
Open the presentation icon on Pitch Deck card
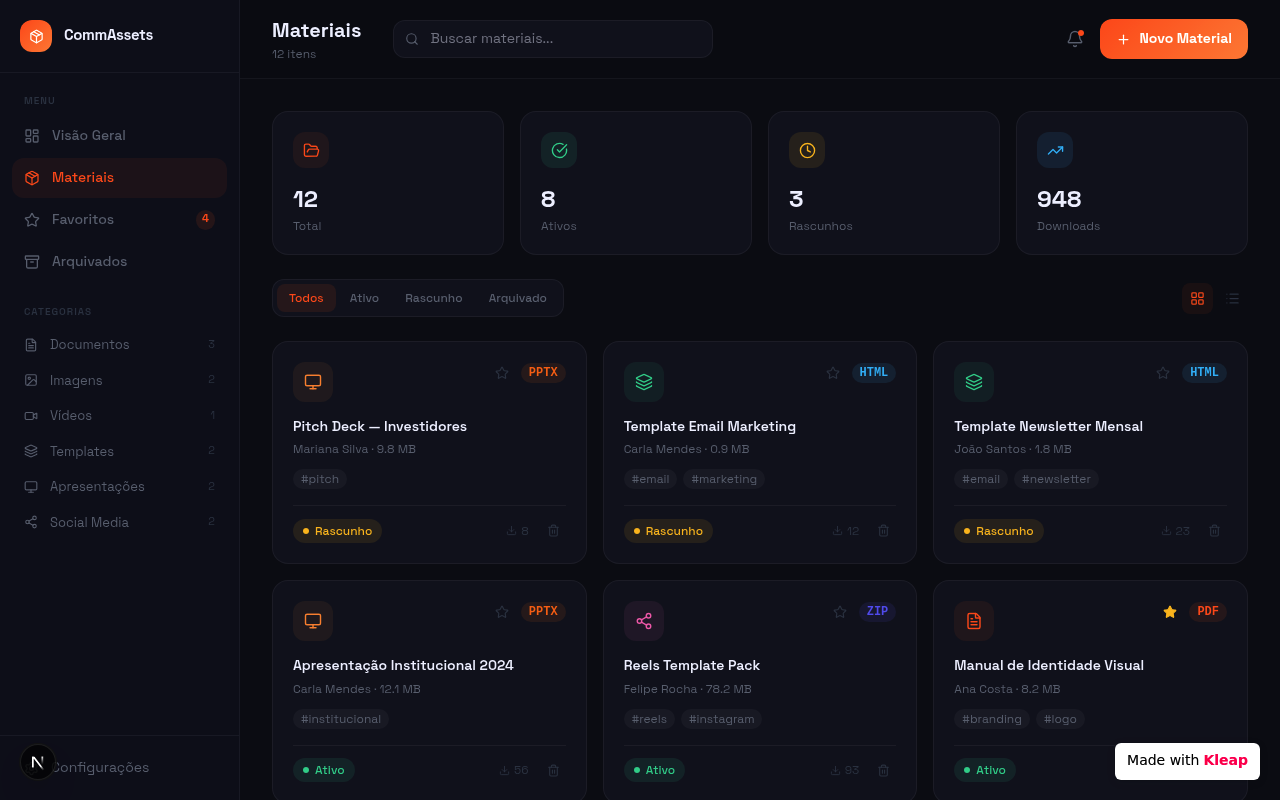313,381
